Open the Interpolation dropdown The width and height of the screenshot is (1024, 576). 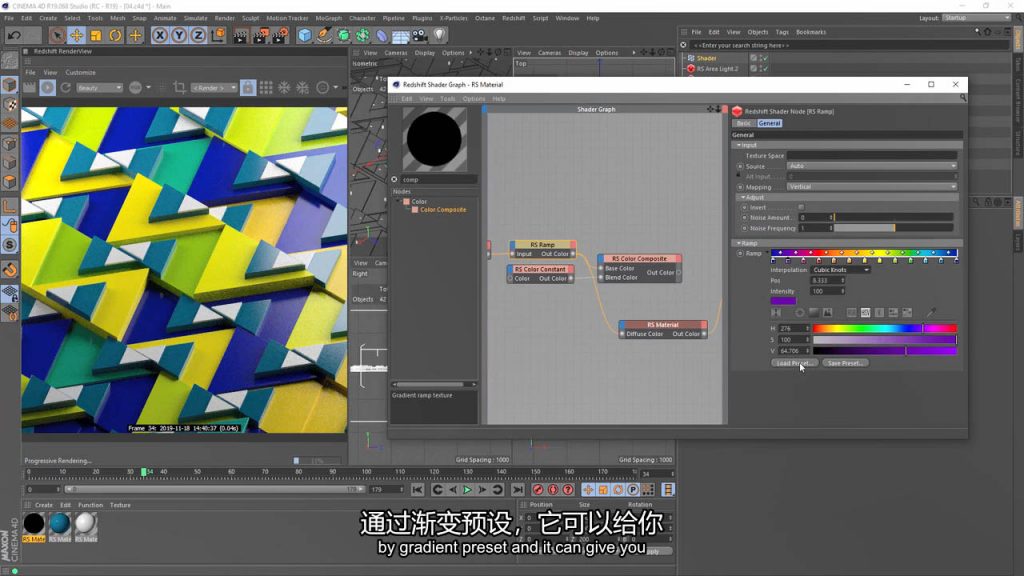click(x=840, y=270)
